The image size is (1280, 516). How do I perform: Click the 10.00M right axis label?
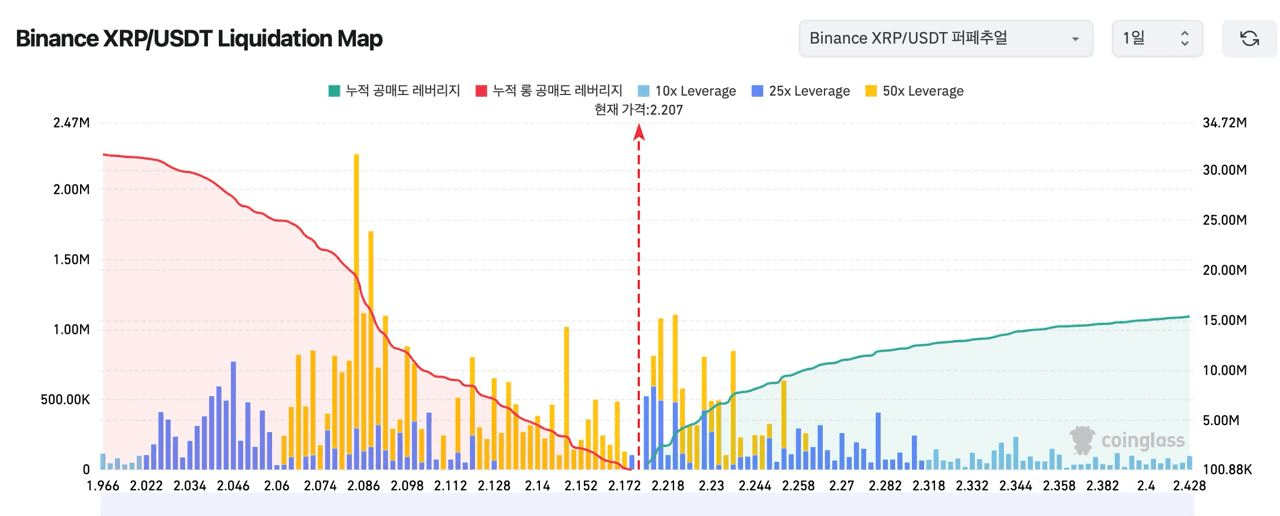1223,370
